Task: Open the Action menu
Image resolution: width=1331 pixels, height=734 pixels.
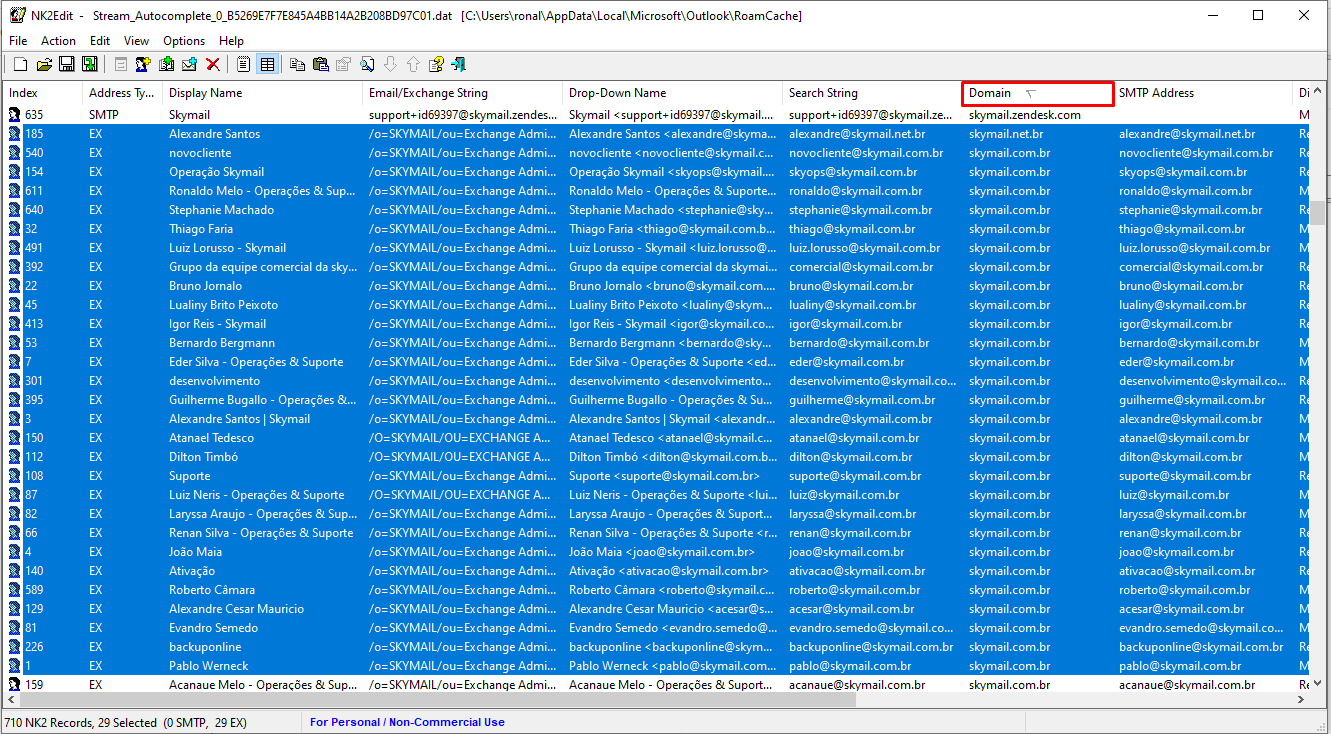Action: [58, 41]
